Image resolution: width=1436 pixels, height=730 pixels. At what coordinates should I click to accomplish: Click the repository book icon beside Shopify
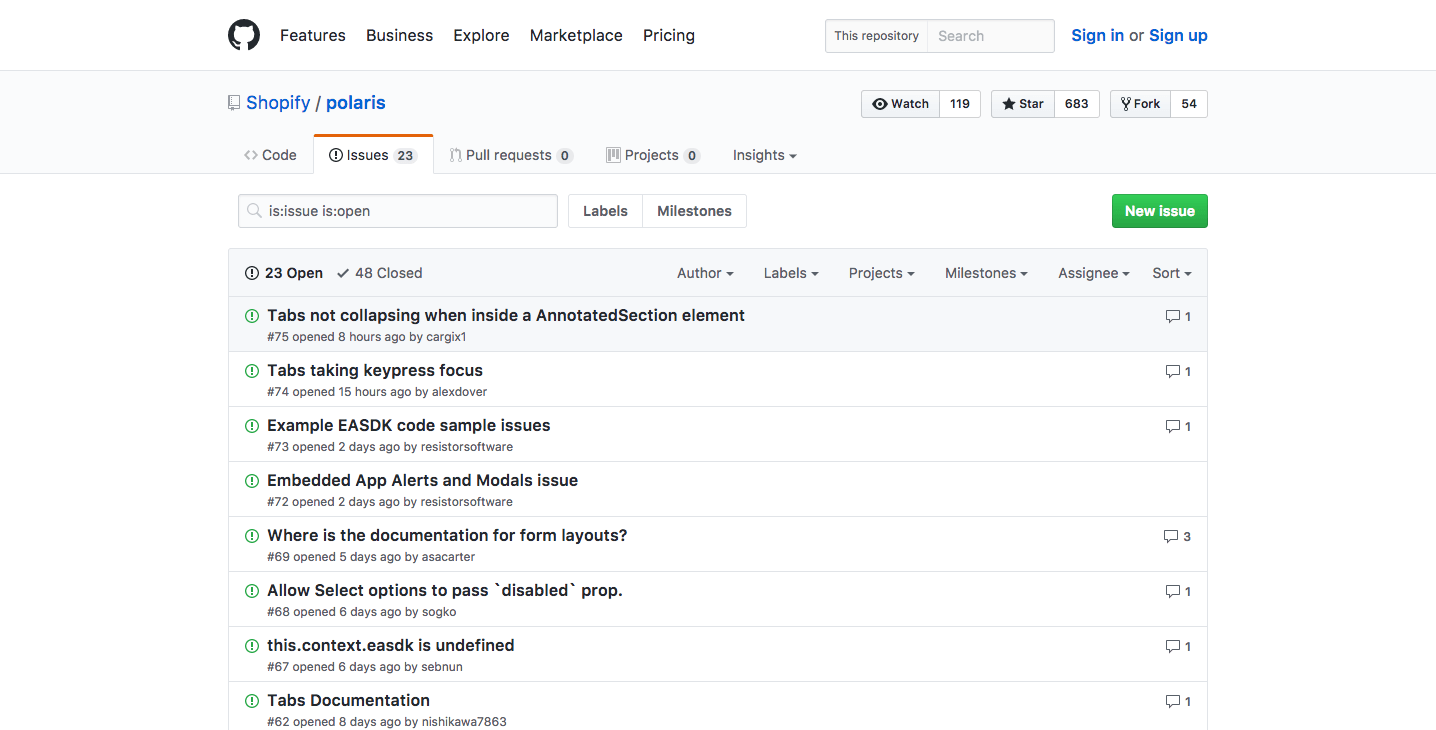click(234, 103)
